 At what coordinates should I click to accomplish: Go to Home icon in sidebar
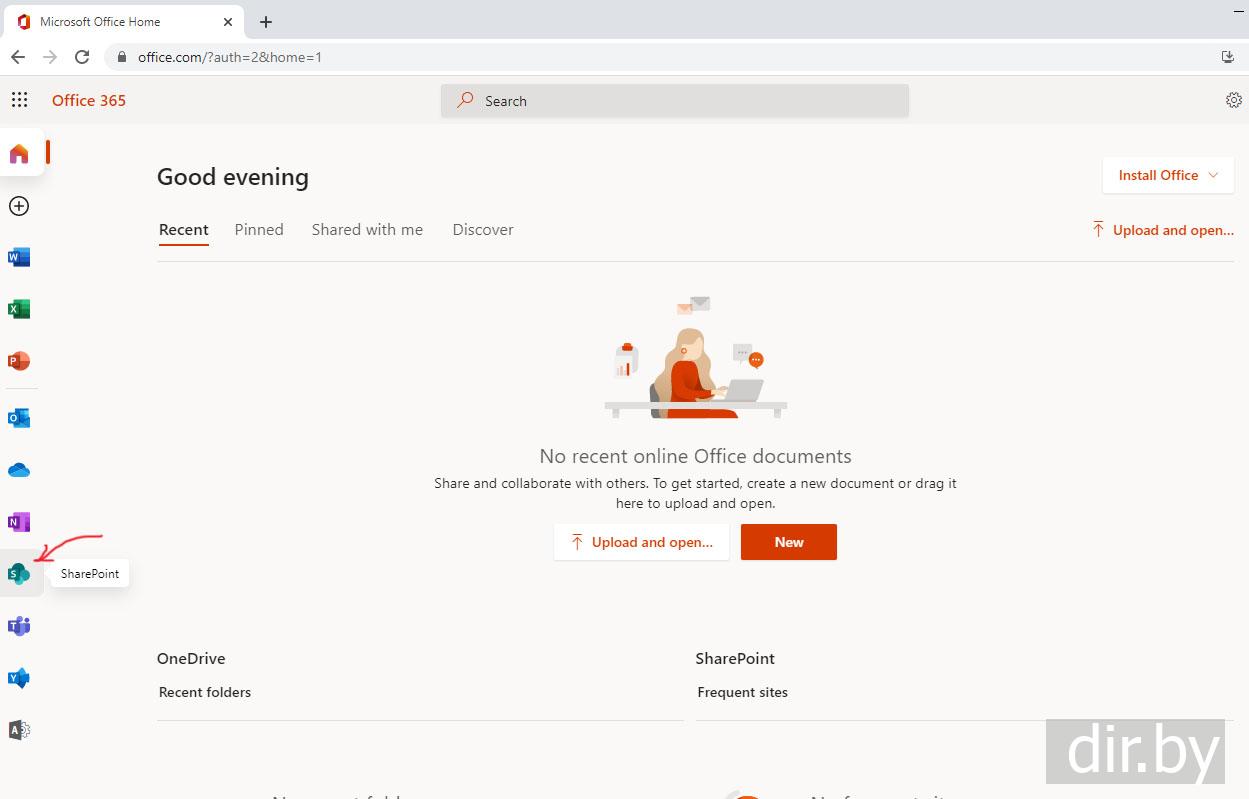click(x=19, y=154)
